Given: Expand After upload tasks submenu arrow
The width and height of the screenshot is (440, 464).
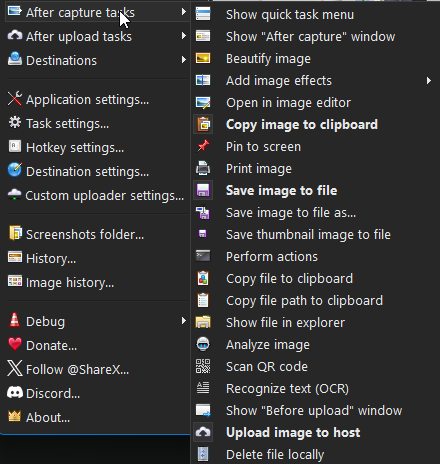Looking at the screenshot, I should [x=184, y=35].
